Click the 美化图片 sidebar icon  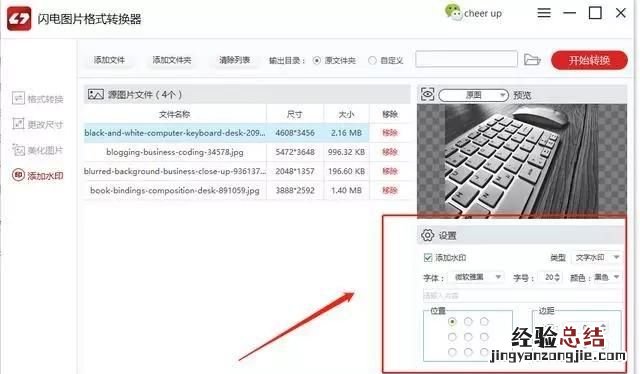(x=18, y=150)
